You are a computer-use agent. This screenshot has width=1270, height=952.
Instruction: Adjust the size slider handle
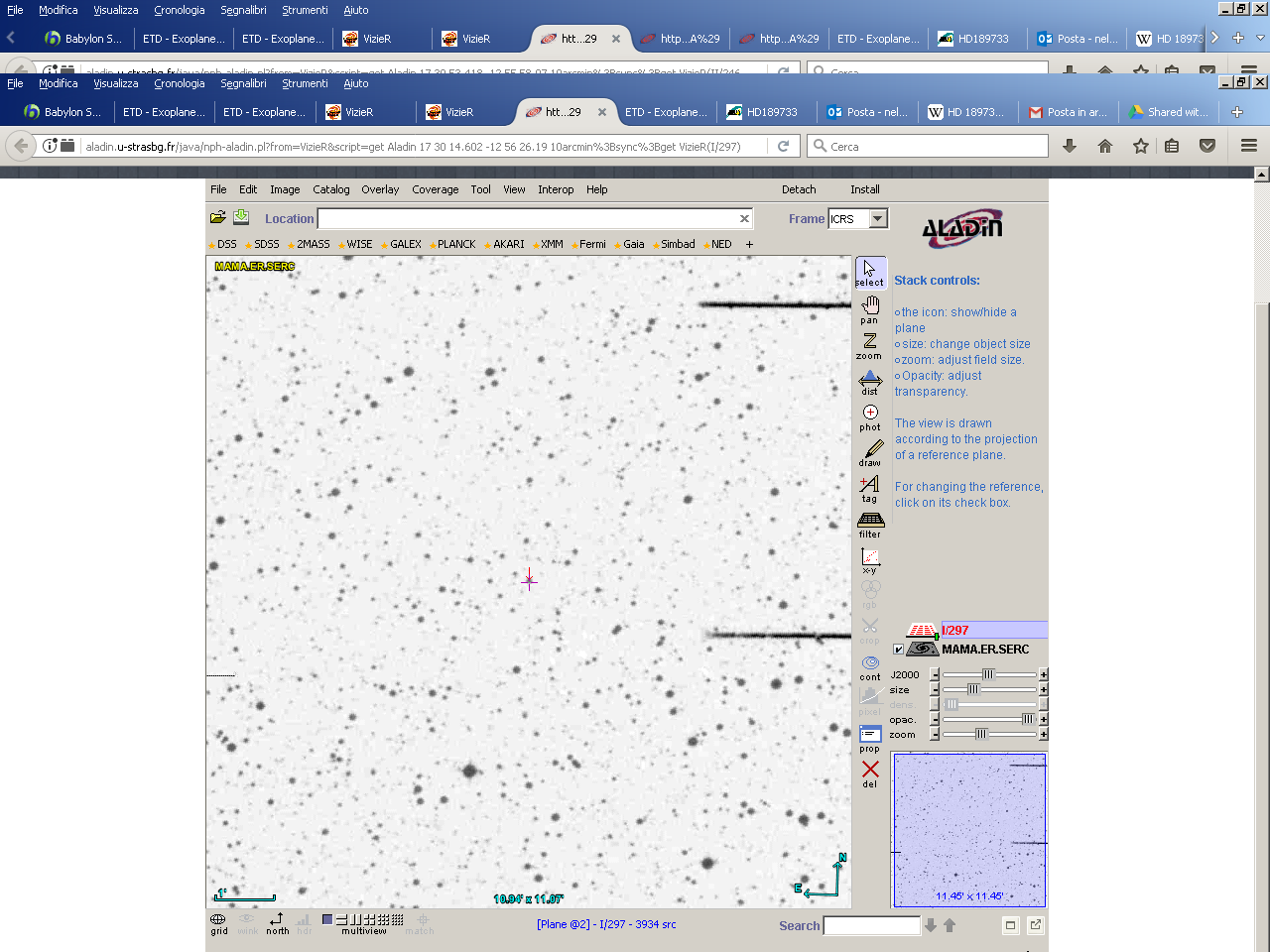(x=973, y=689)
